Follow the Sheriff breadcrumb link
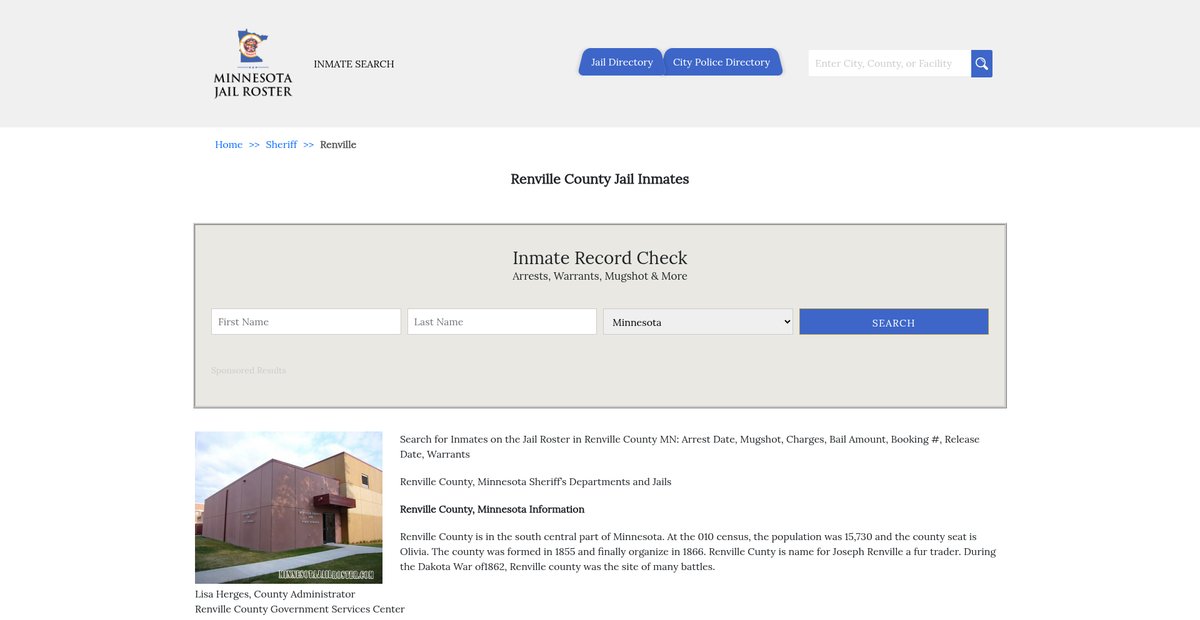 281,145
